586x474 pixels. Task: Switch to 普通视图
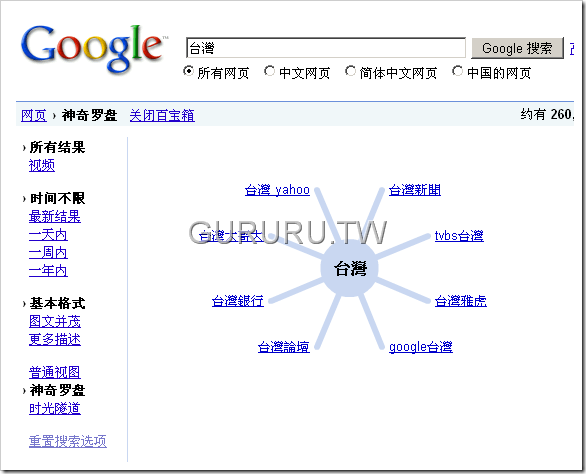pos(55,372)
